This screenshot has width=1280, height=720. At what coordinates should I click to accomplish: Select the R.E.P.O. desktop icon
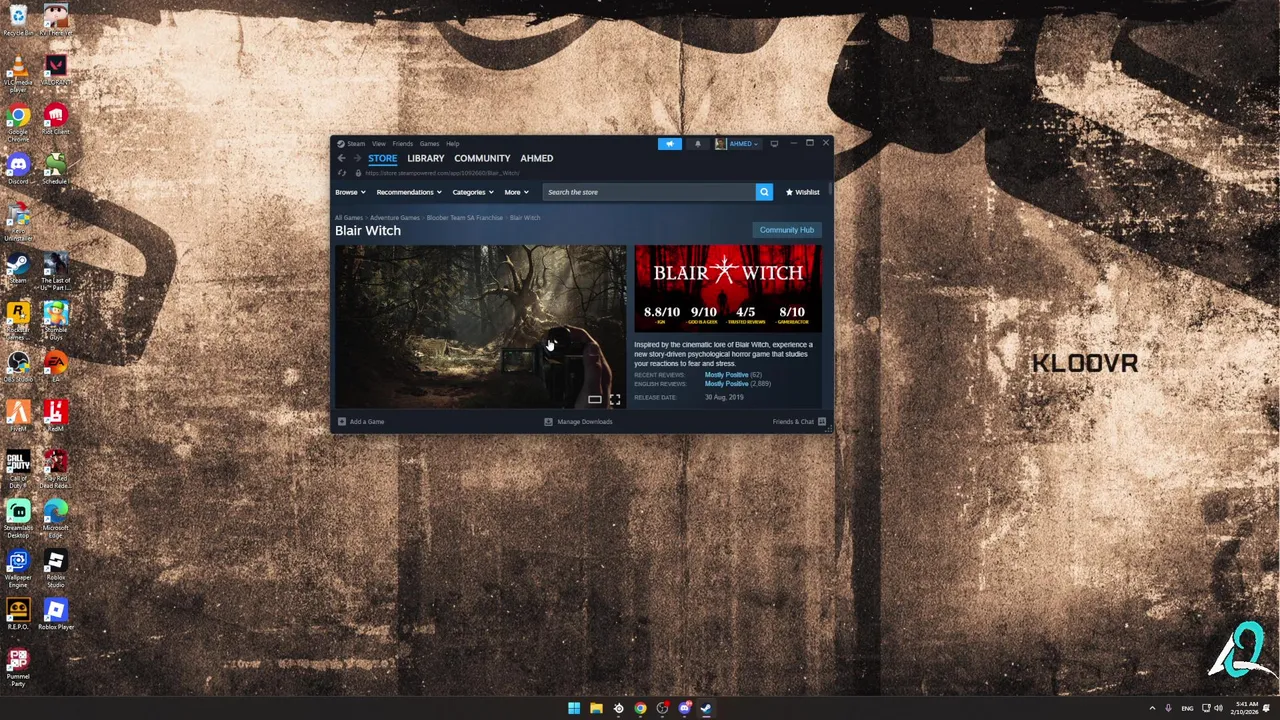pyautogui.click(x=18, y=614)
